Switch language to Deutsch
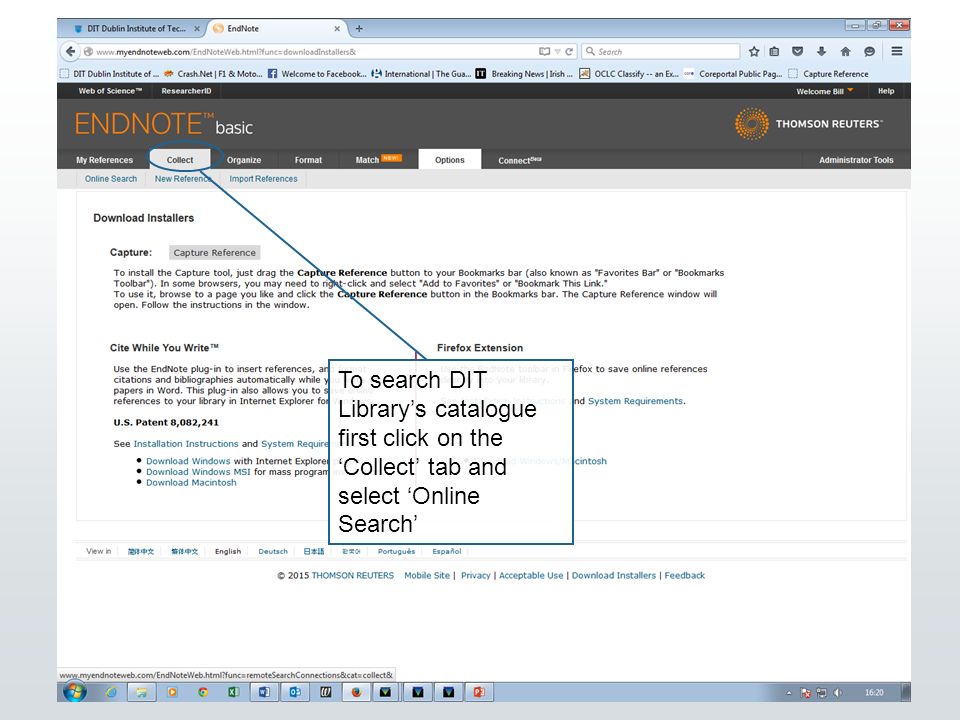This screenshot has height=720, width=960. (272, 552)
